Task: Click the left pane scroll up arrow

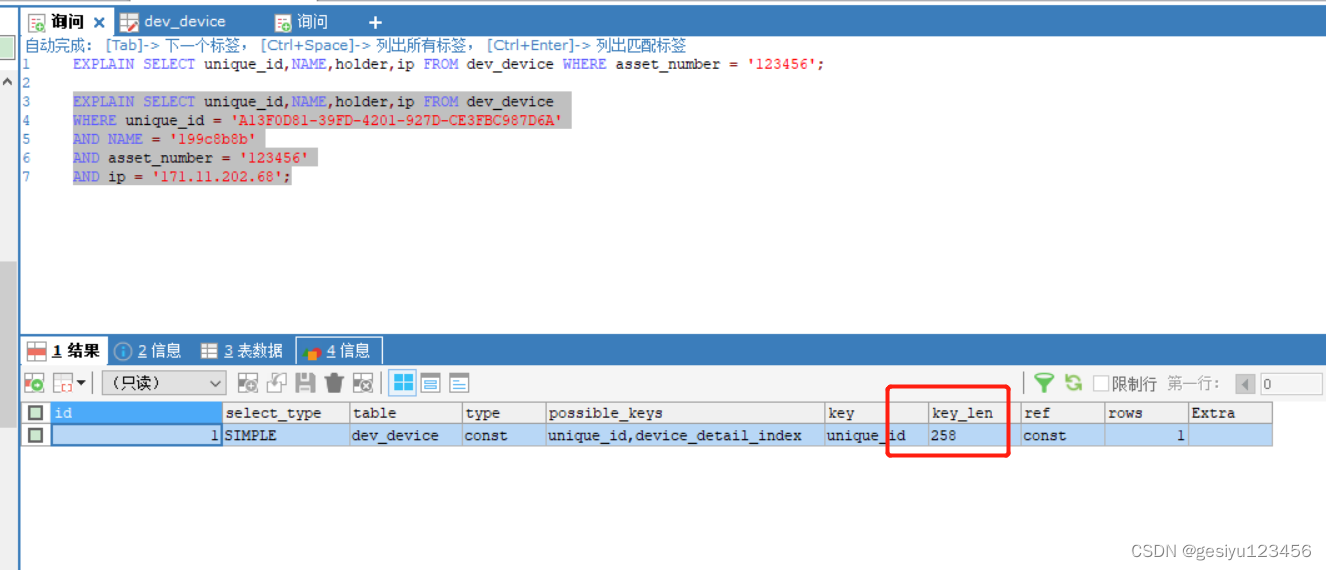Action: click(x=8, y=81)
